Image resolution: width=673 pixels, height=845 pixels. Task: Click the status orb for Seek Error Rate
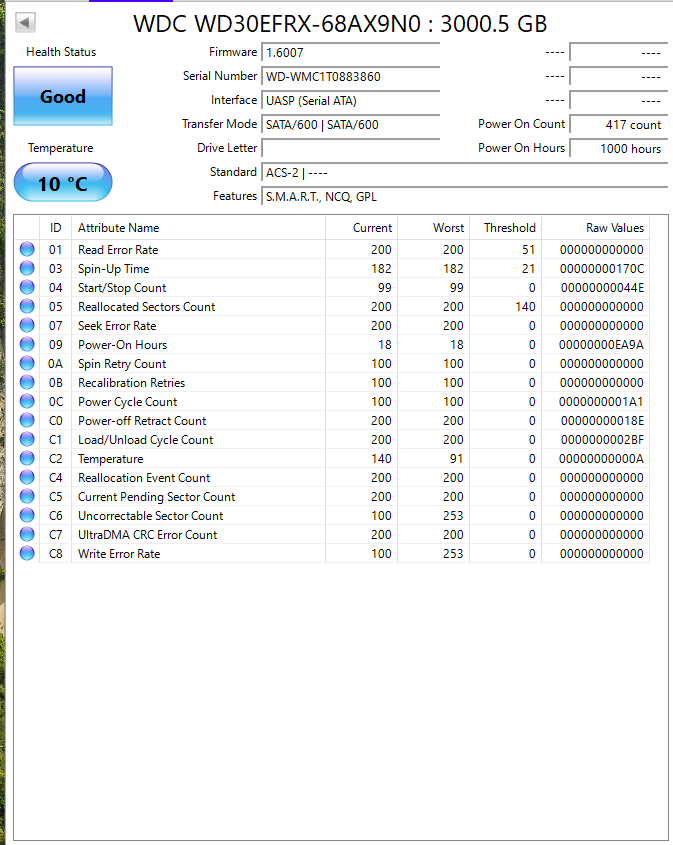point(27,325)
